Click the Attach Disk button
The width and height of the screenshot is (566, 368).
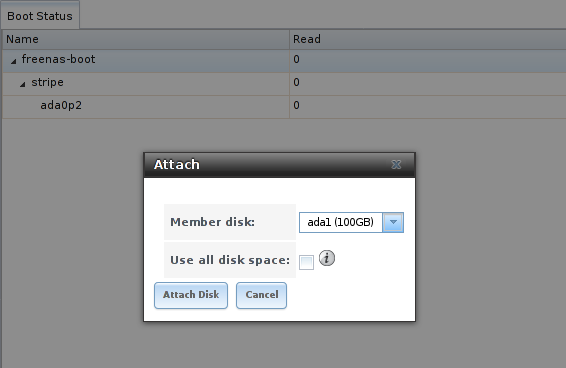point(191,295)
